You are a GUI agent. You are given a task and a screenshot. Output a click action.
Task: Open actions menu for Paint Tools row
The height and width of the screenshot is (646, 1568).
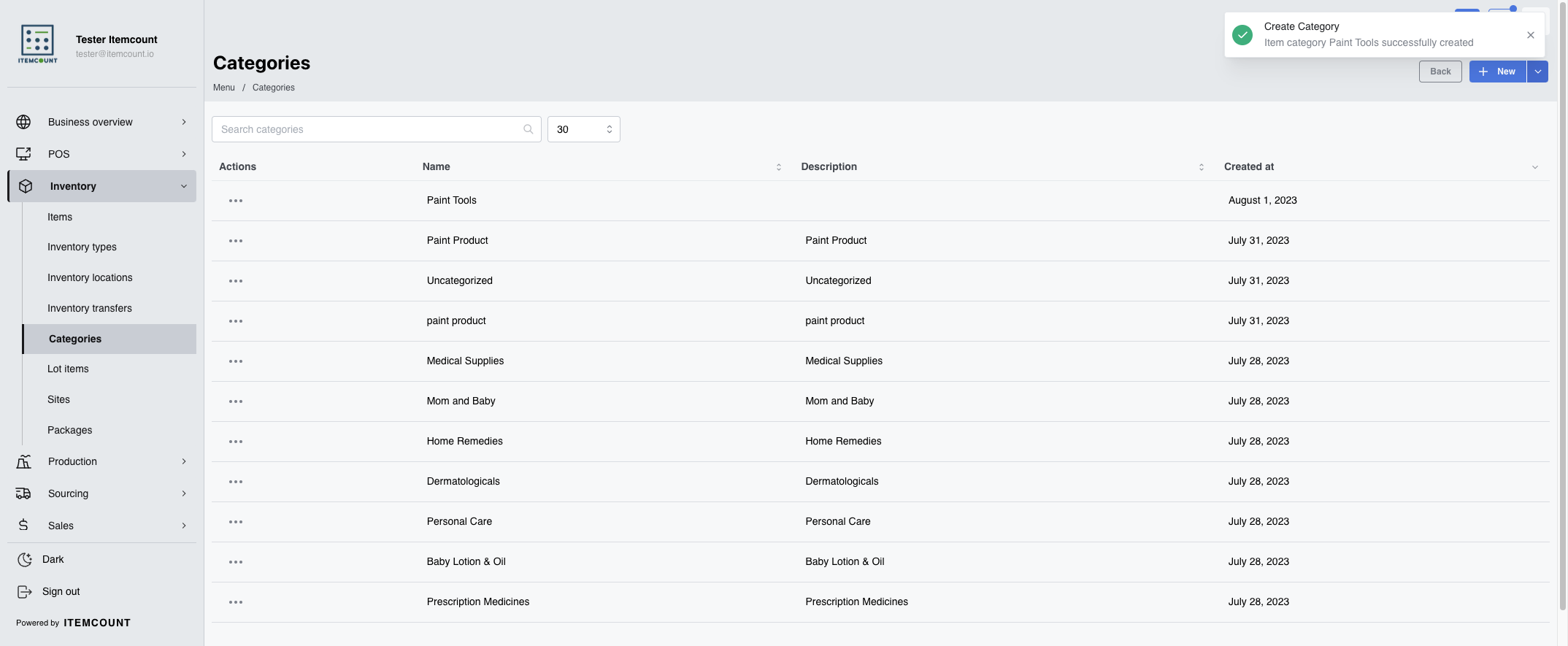pos(236,201)
